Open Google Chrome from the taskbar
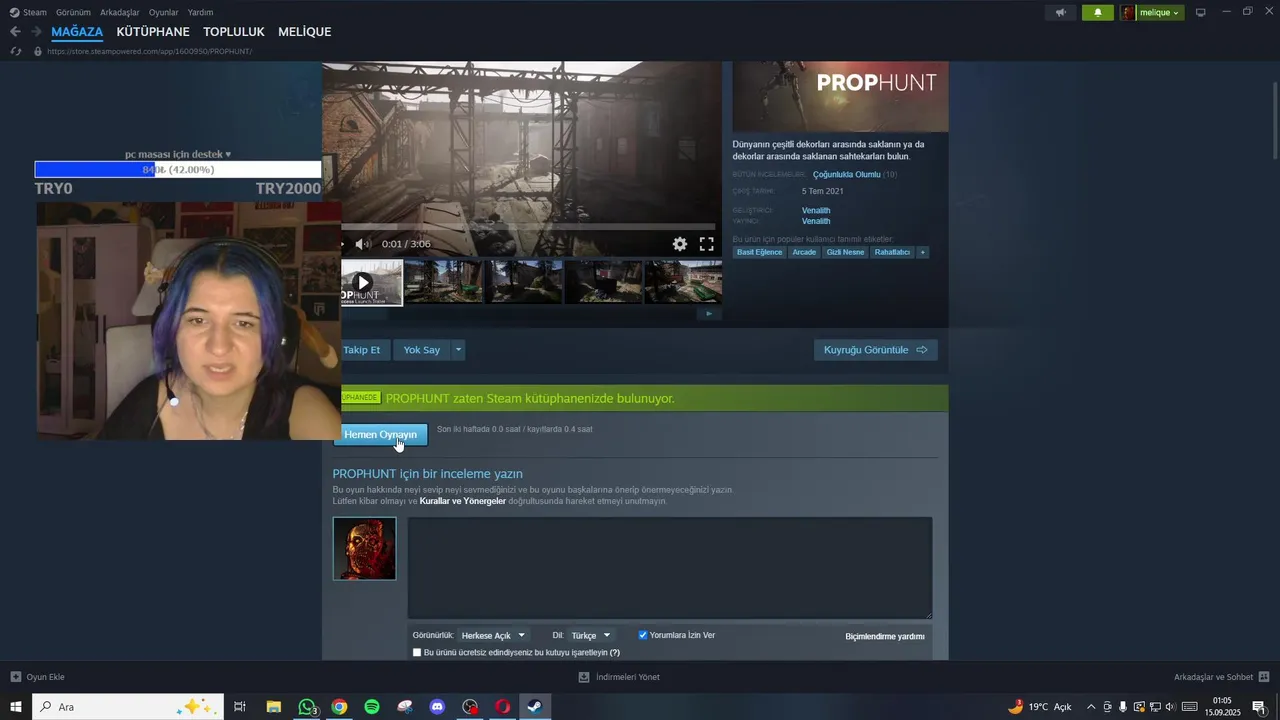 click(x=339, y=707)
